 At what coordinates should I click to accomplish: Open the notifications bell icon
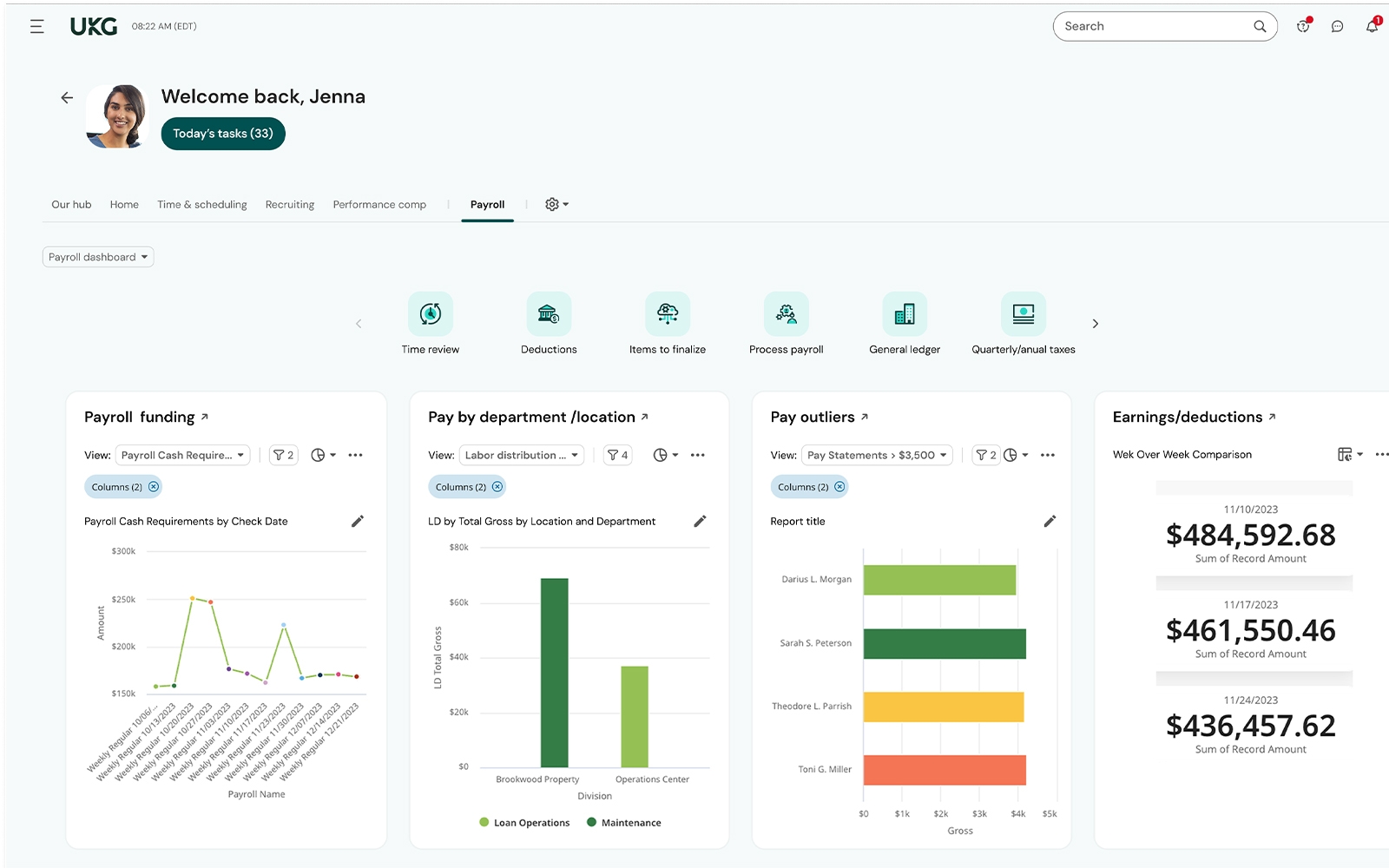(x=1372, y=26)
